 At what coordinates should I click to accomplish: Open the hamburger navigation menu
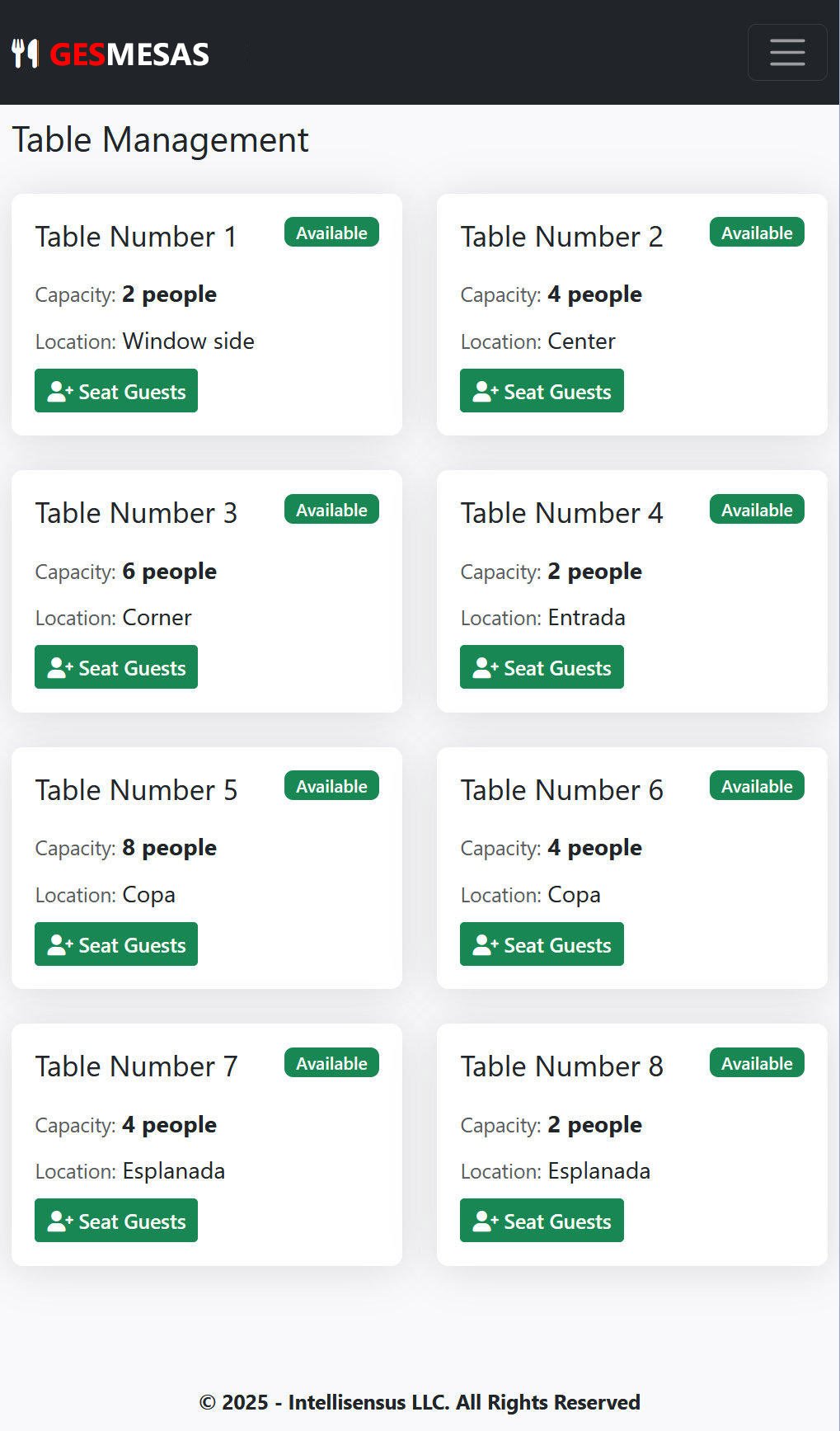point(787,52)
